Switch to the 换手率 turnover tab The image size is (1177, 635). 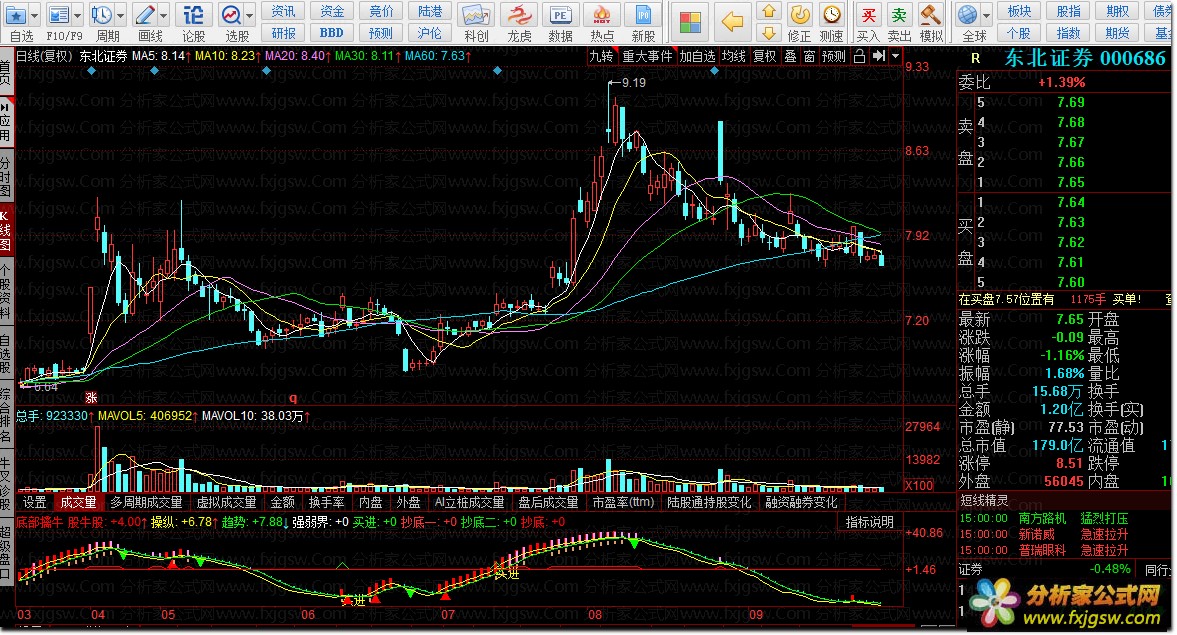(x=327, y=502)
